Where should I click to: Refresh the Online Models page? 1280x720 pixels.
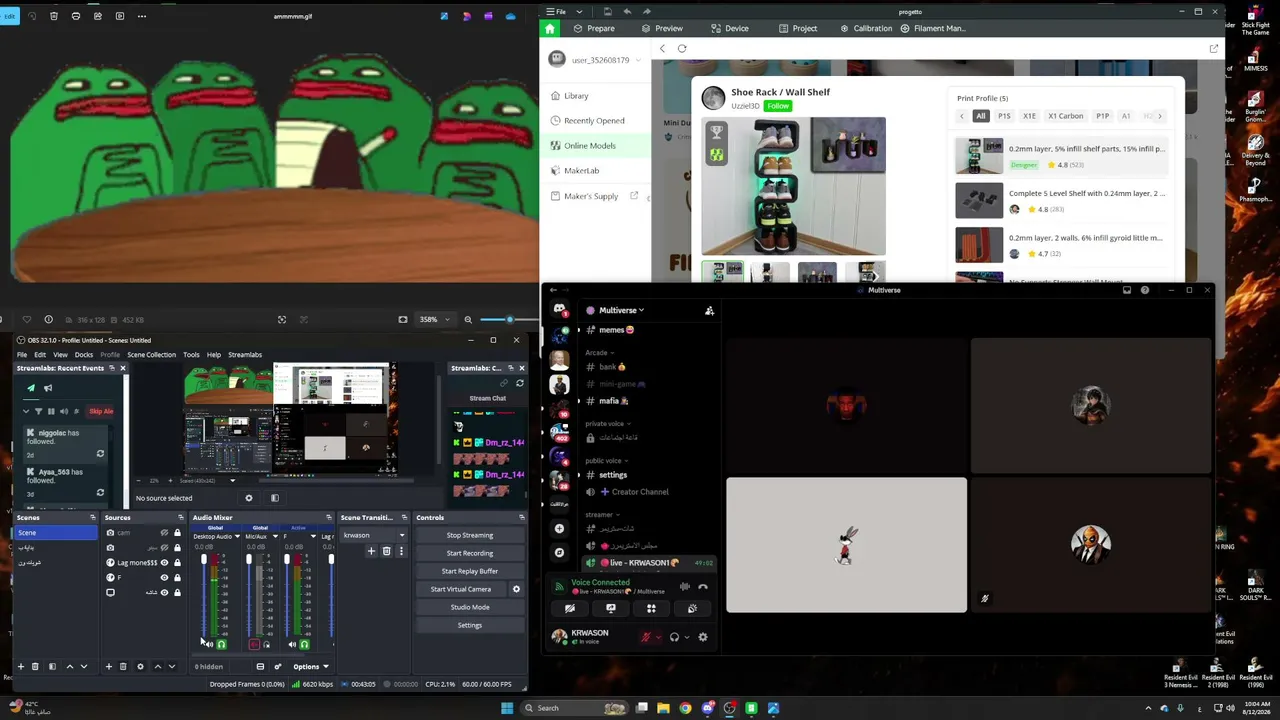(682, 48)
